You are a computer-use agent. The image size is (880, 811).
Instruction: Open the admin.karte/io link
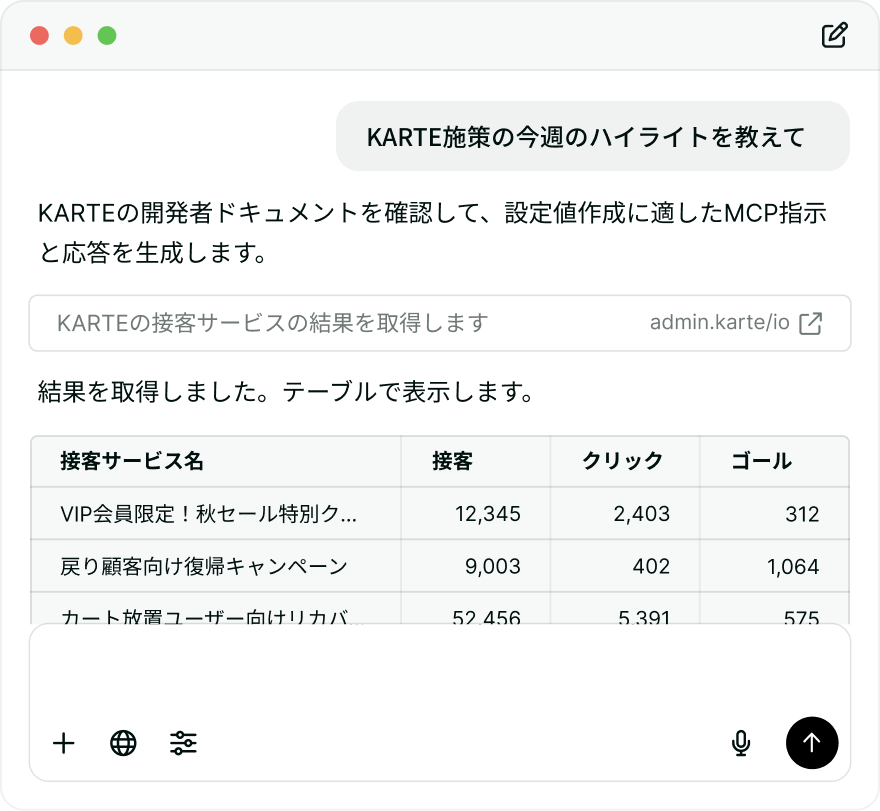point(719,323)
